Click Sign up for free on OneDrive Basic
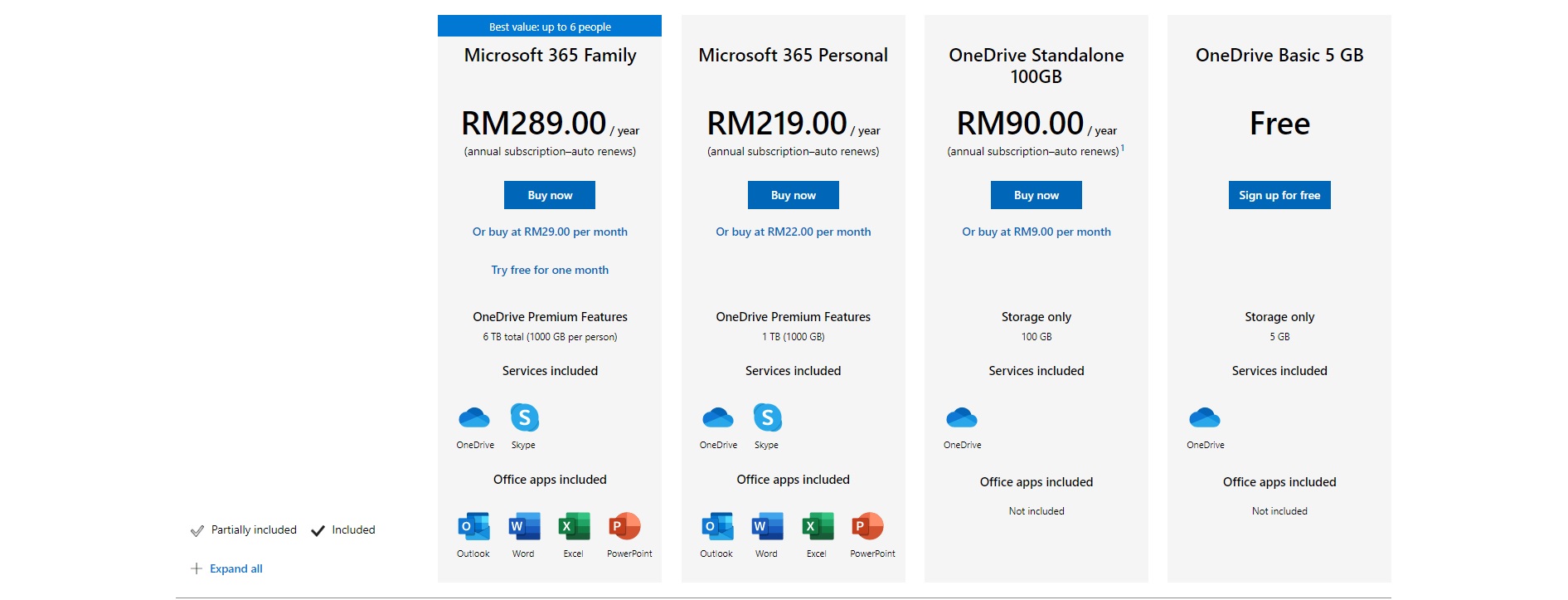 pyautogui.click(x=1279, y=195)
